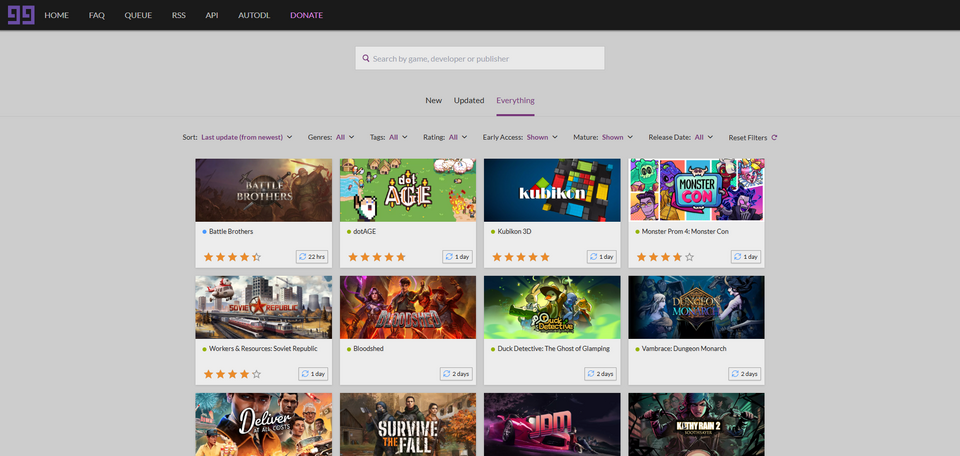Screen dimensions: 960x456
Task: Click the 1 day update badge on Workers & Resources
Action: click(x=313, y=374)
